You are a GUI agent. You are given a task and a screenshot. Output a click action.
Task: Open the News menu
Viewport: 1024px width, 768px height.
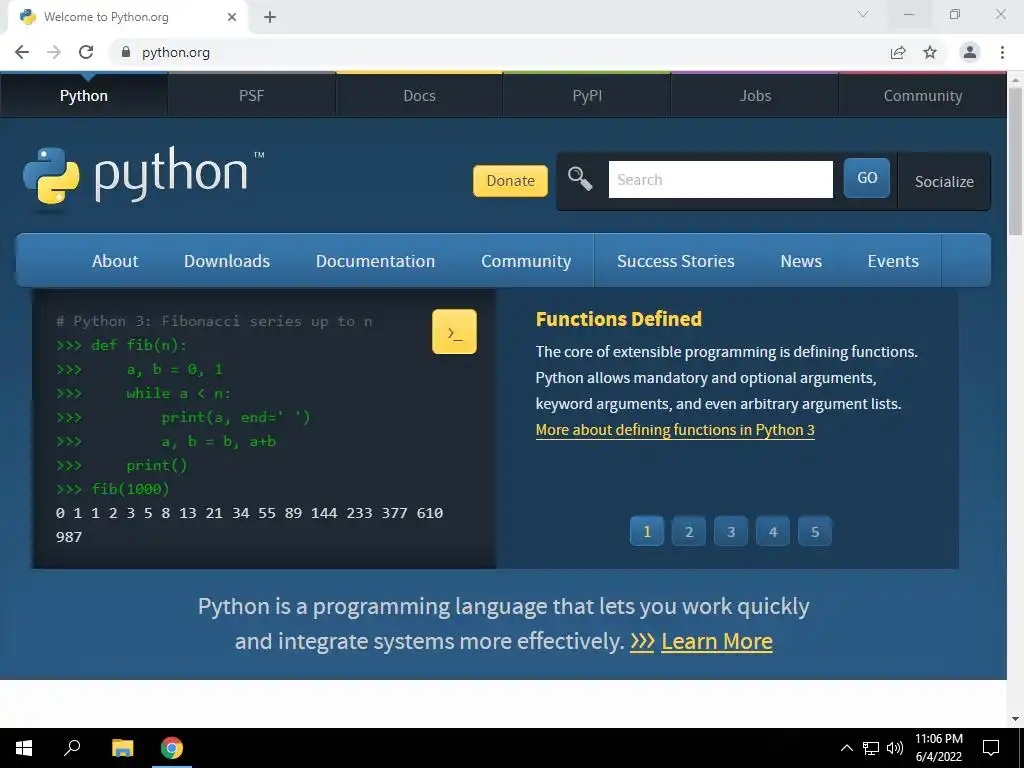(x=801, y=261)
